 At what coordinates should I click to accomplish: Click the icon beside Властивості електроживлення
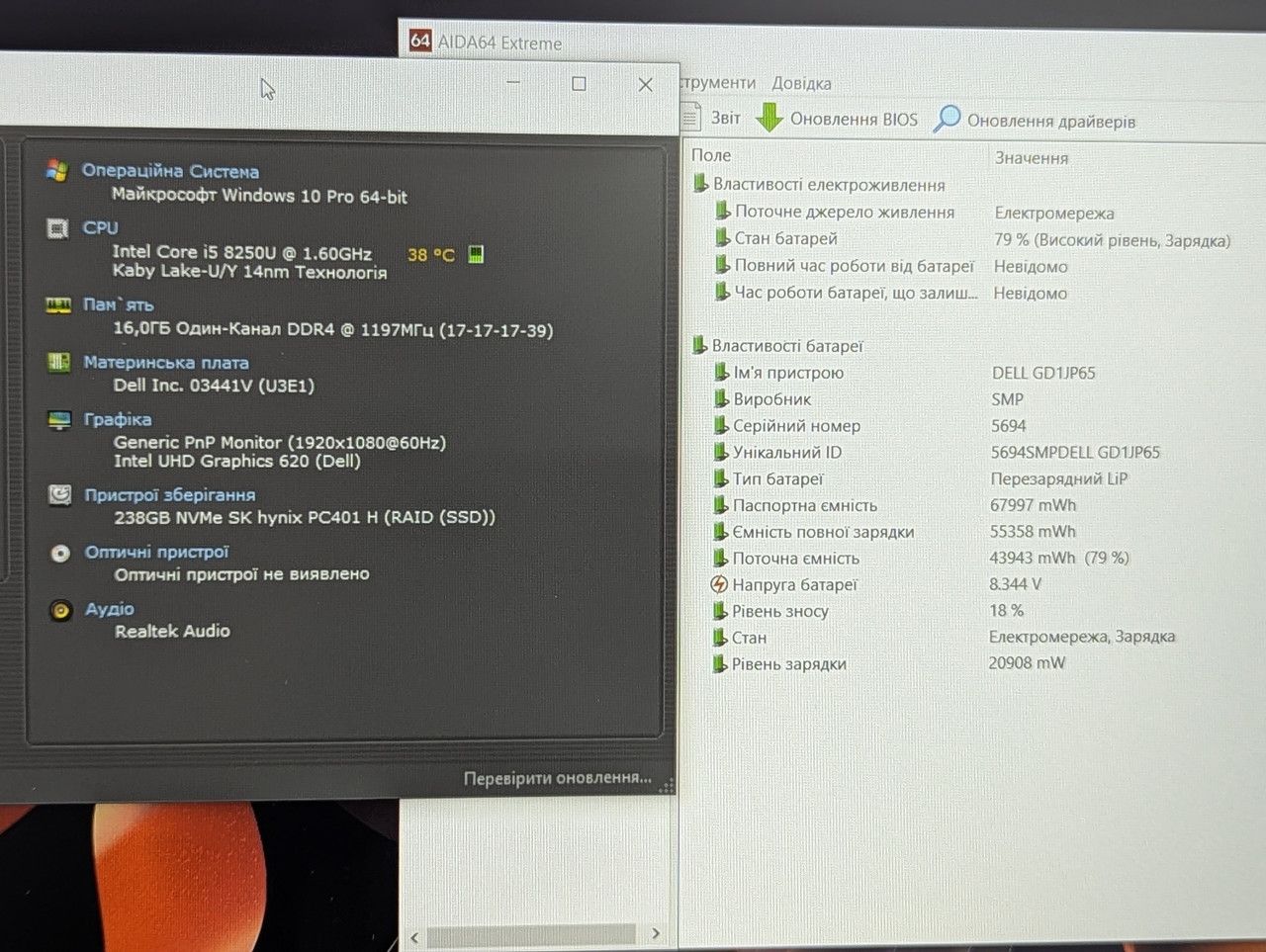coord(700,184)
